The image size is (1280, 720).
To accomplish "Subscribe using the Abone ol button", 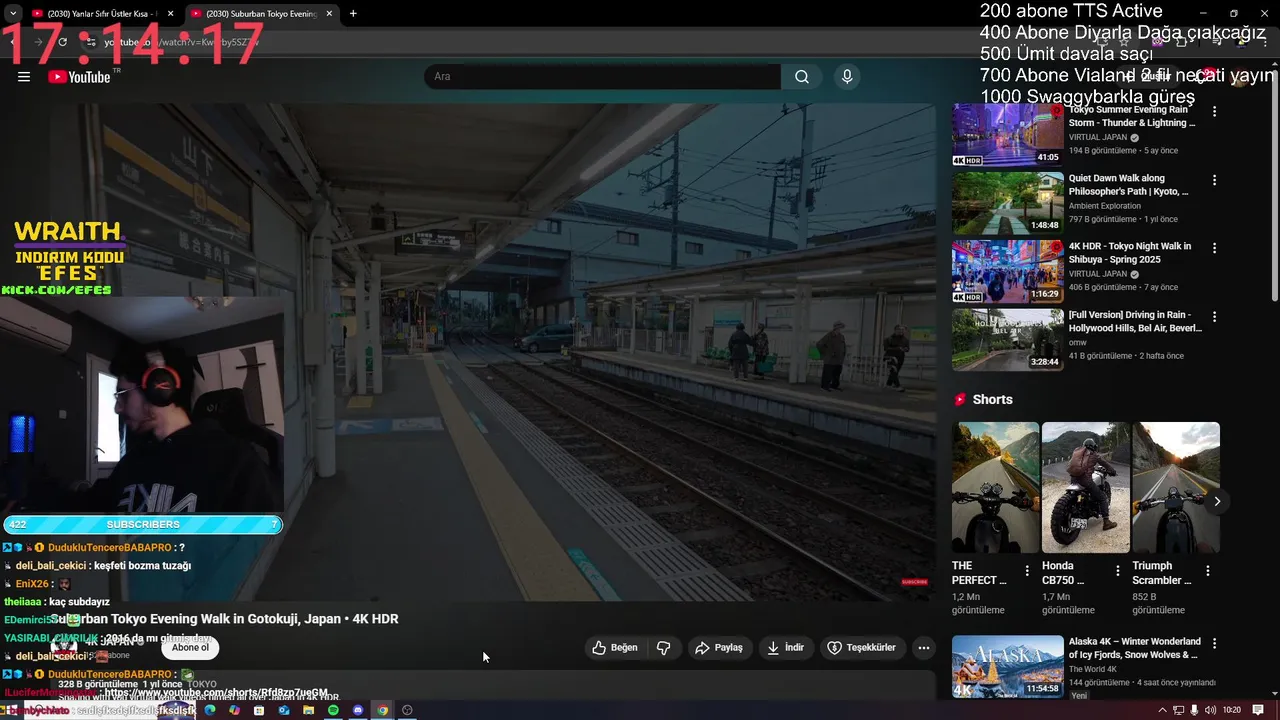I will 190,648.
